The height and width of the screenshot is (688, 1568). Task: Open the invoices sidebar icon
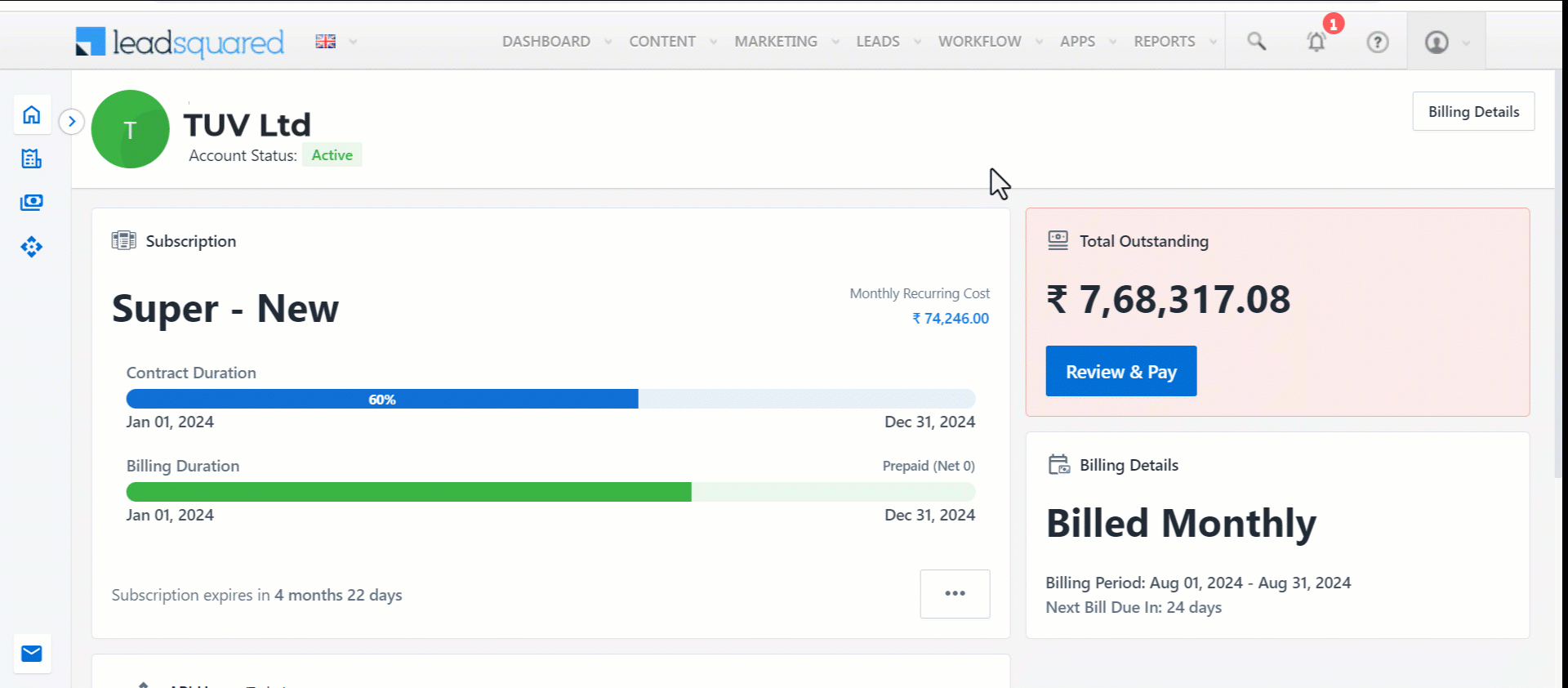point(32,159)
